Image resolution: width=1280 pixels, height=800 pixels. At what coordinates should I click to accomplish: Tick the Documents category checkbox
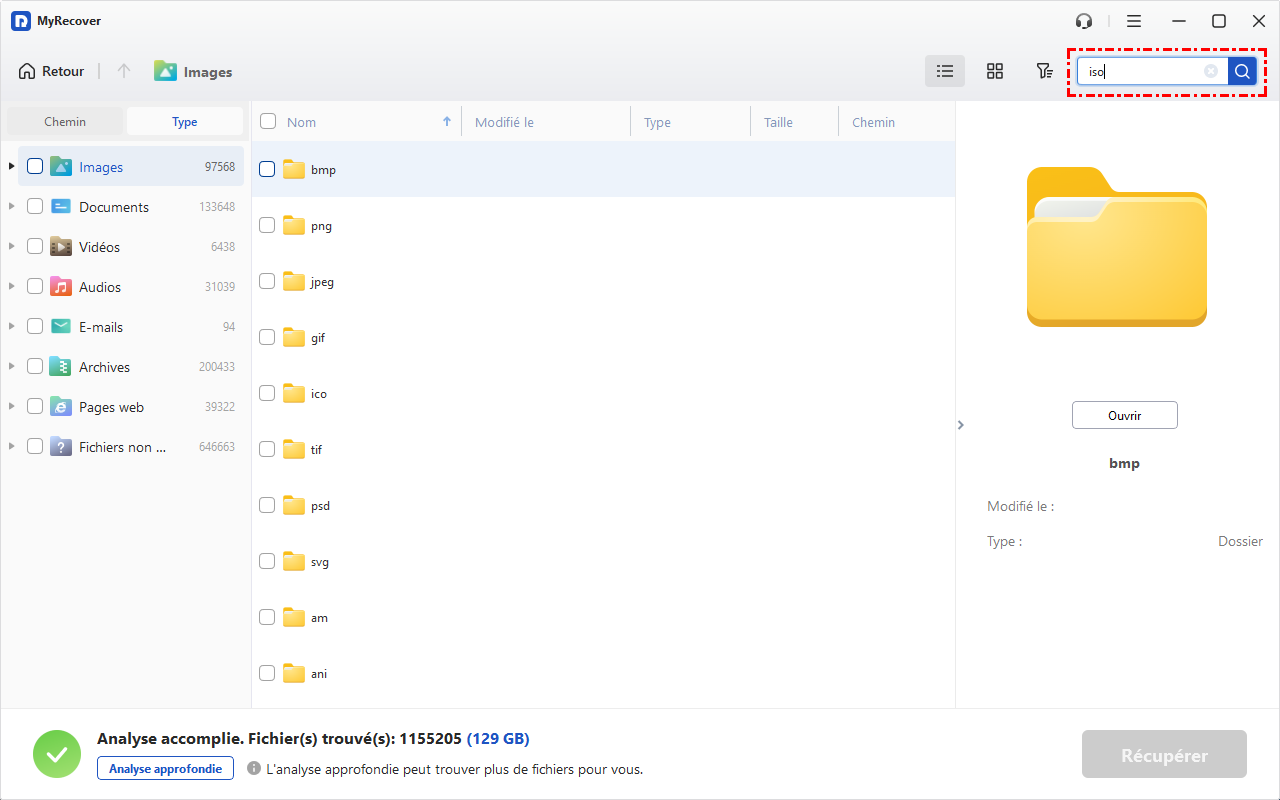point(35,206)
